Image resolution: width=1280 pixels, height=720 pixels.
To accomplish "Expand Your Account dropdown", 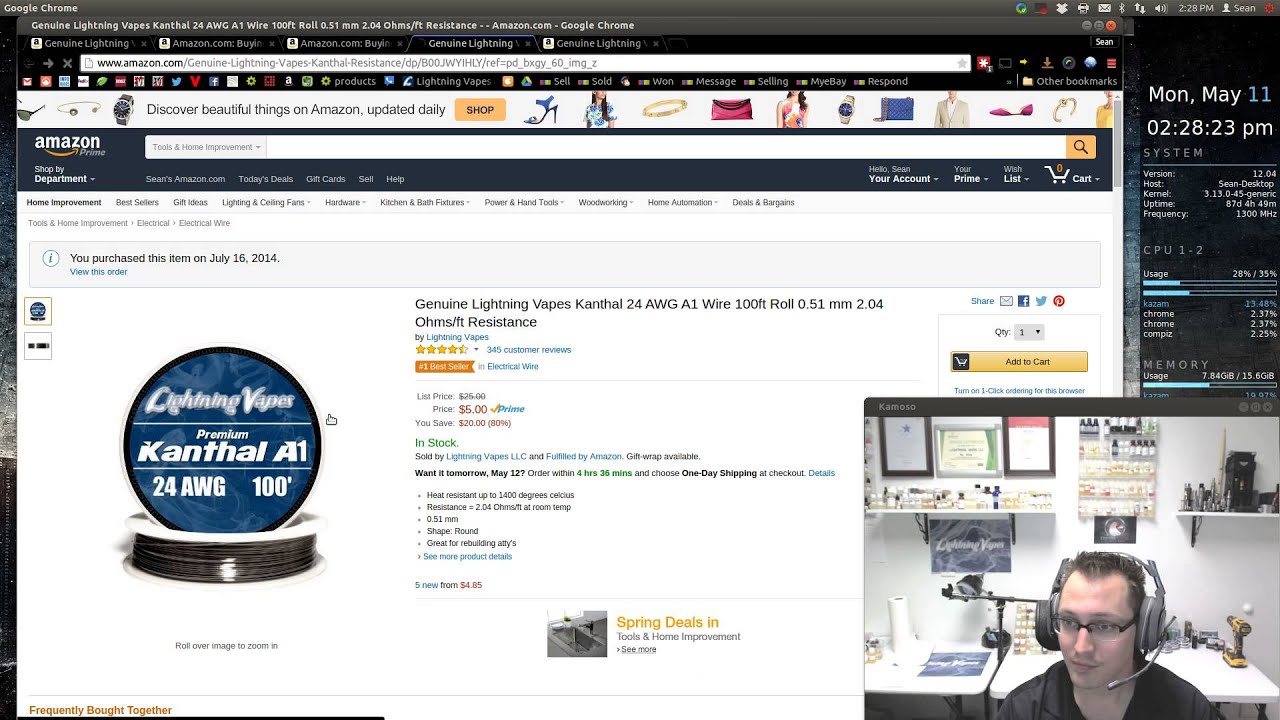I will tap(903, 175).
